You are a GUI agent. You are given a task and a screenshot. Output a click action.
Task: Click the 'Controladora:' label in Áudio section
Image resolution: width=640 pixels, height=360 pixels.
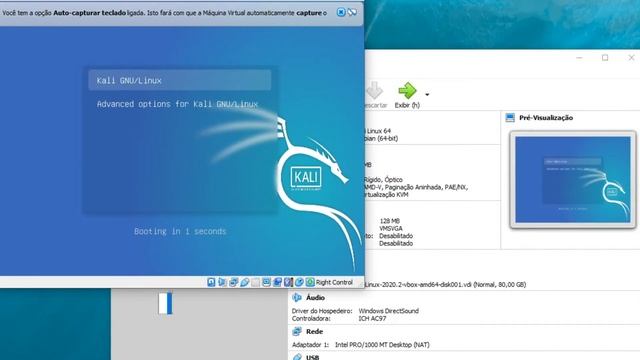(x=311, y=318)
